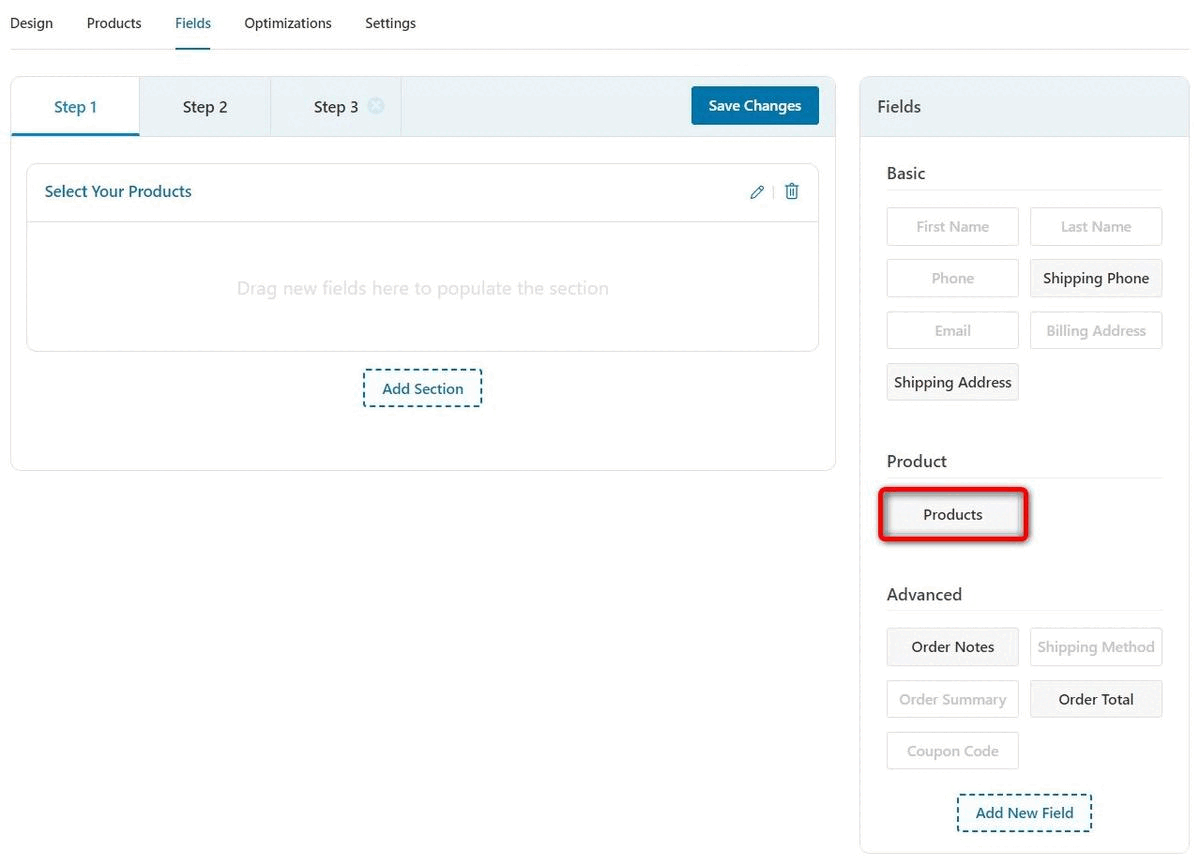The width and height of the screenshot is (1200, 865).
Task: Choose the Shipping Address field
Action: [953, 382]
